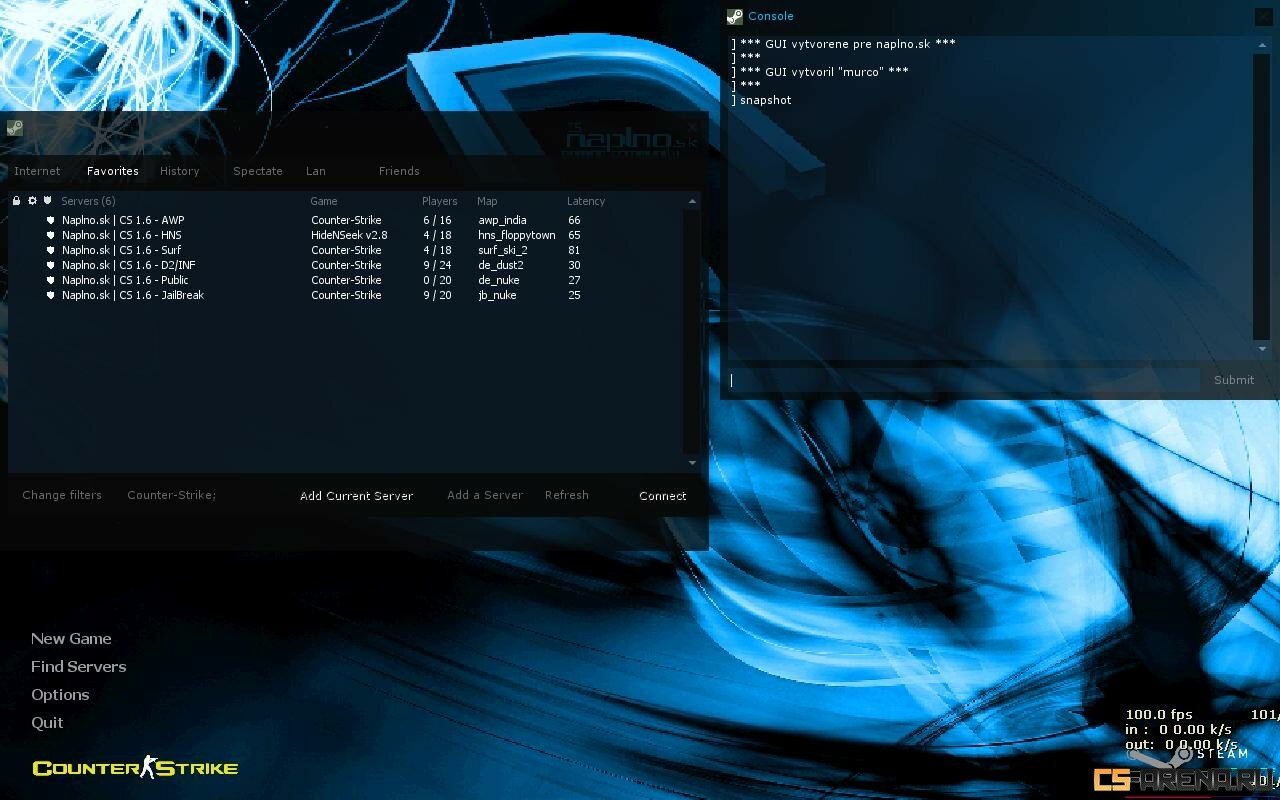Open the History tab
The height and width of the screenshot is (800, 1280).
click(180, 171)
